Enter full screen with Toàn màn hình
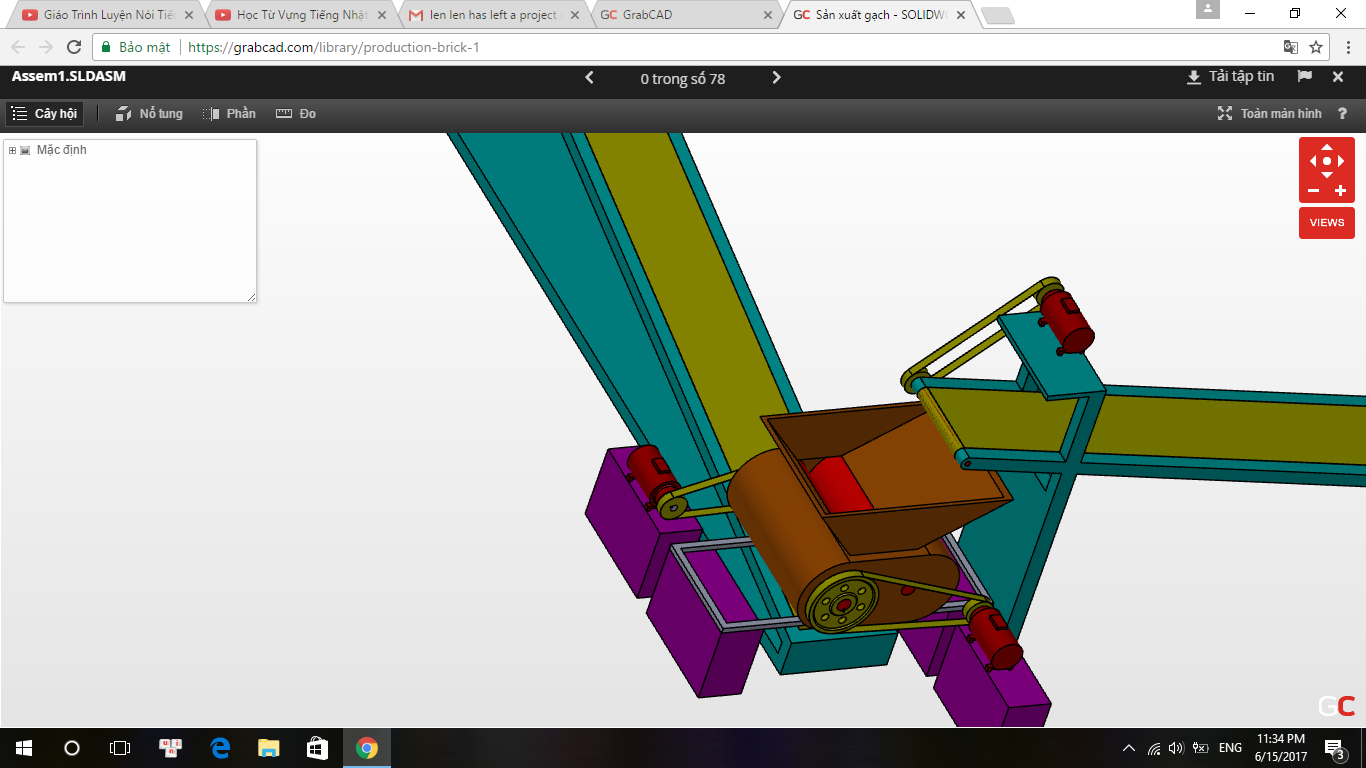 [x=1269, y=114]
